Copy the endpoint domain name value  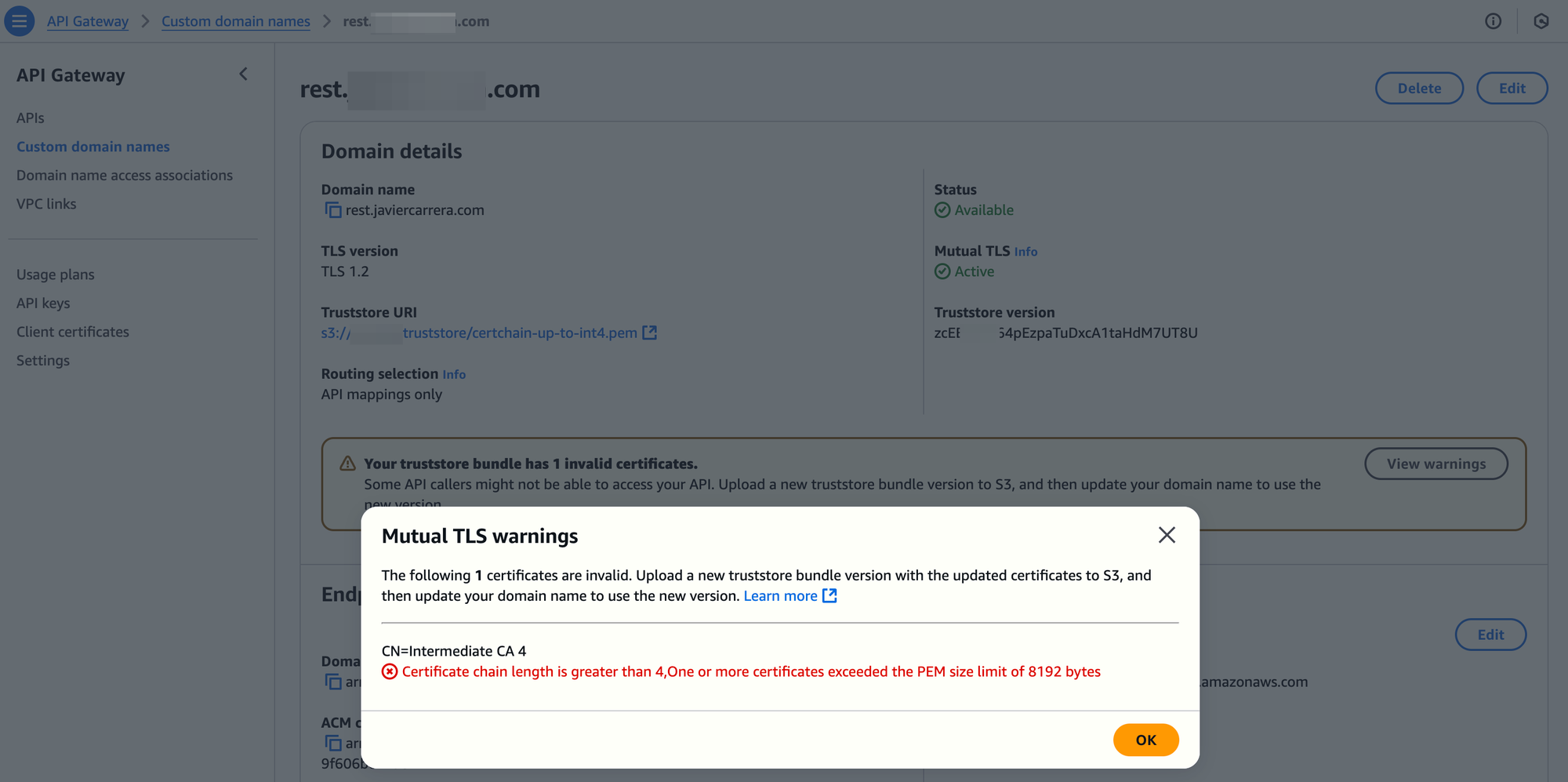click(333, 682)
